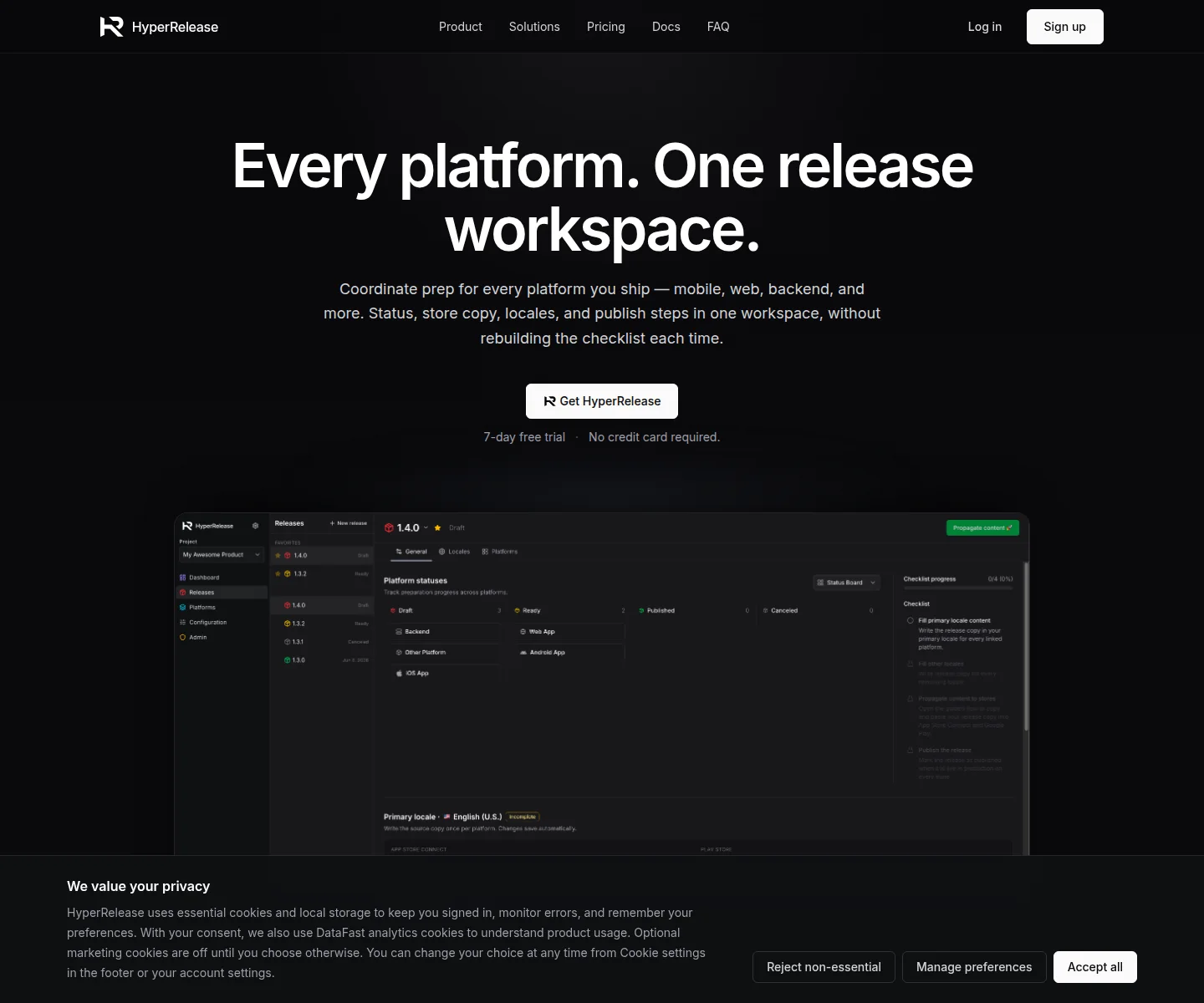Click the 'We value your privacy' heading
This screenshot has width=1204, height=1003.
139,886
